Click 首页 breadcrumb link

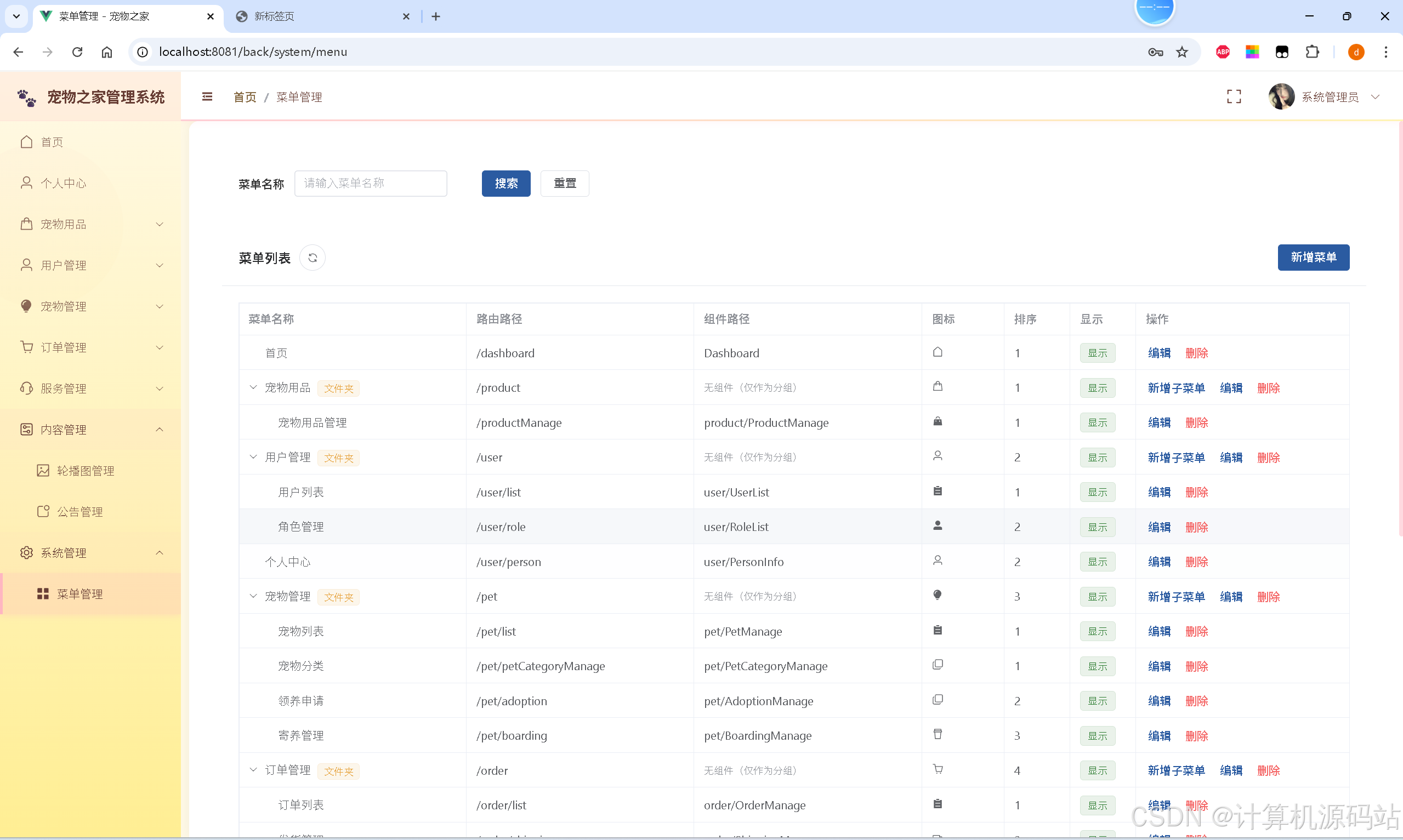(x=245, y=98)
